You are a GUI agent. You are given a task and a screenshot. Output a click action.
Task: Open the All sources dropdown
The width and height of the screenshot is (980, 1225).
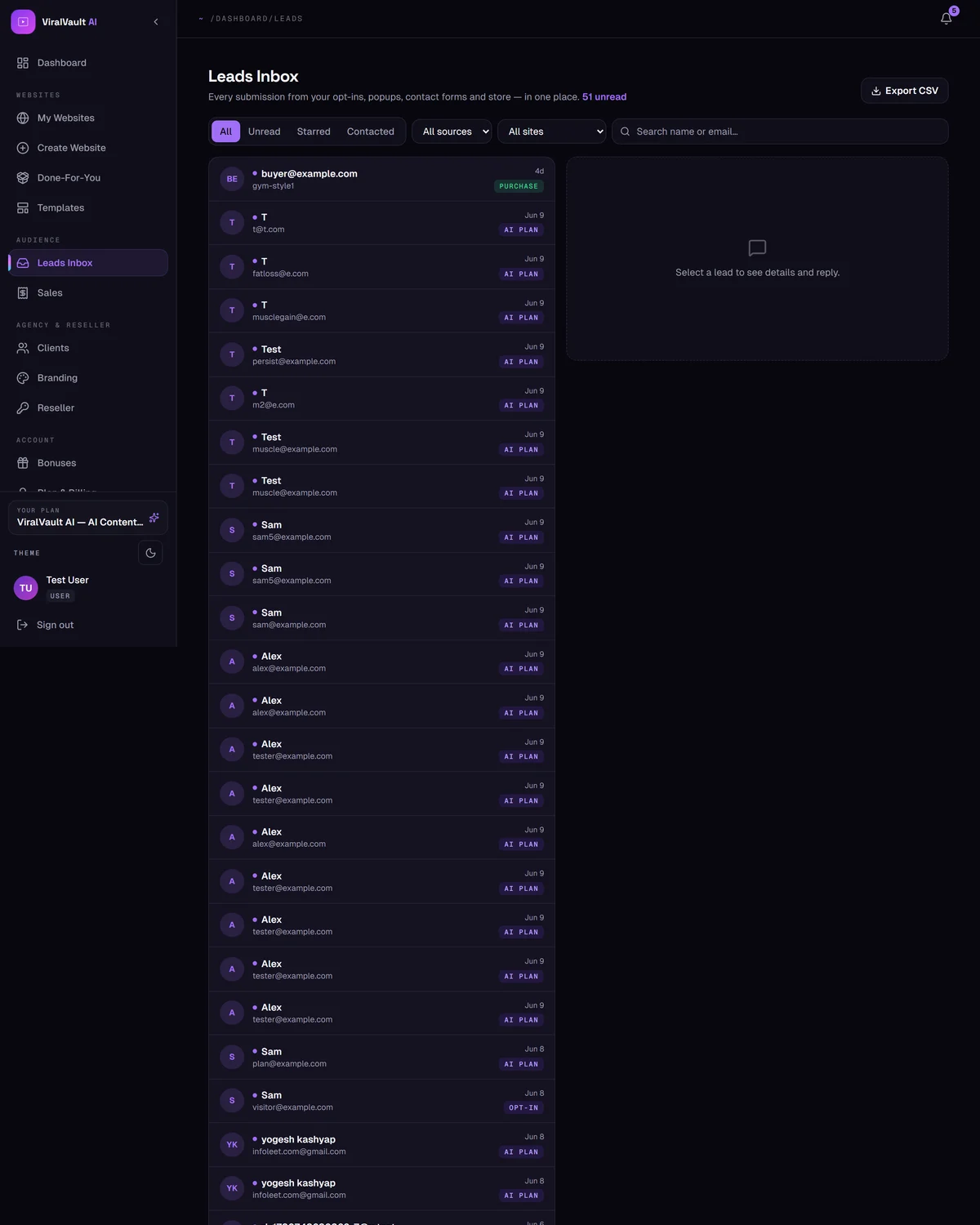(452, 131)
